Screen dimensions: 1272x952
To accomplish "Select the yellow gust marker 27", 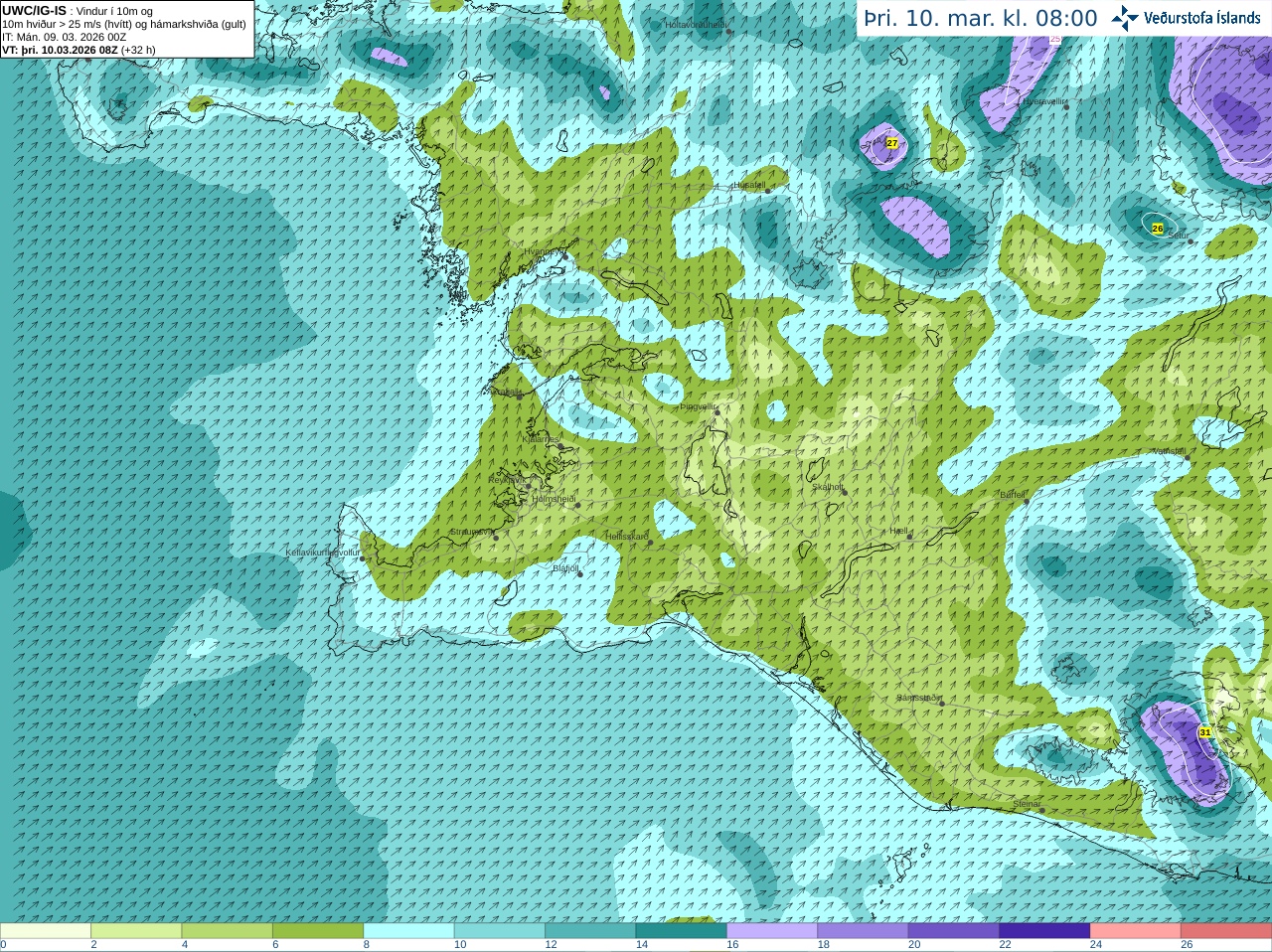I will pyautogui.click(x=892, y=143).
